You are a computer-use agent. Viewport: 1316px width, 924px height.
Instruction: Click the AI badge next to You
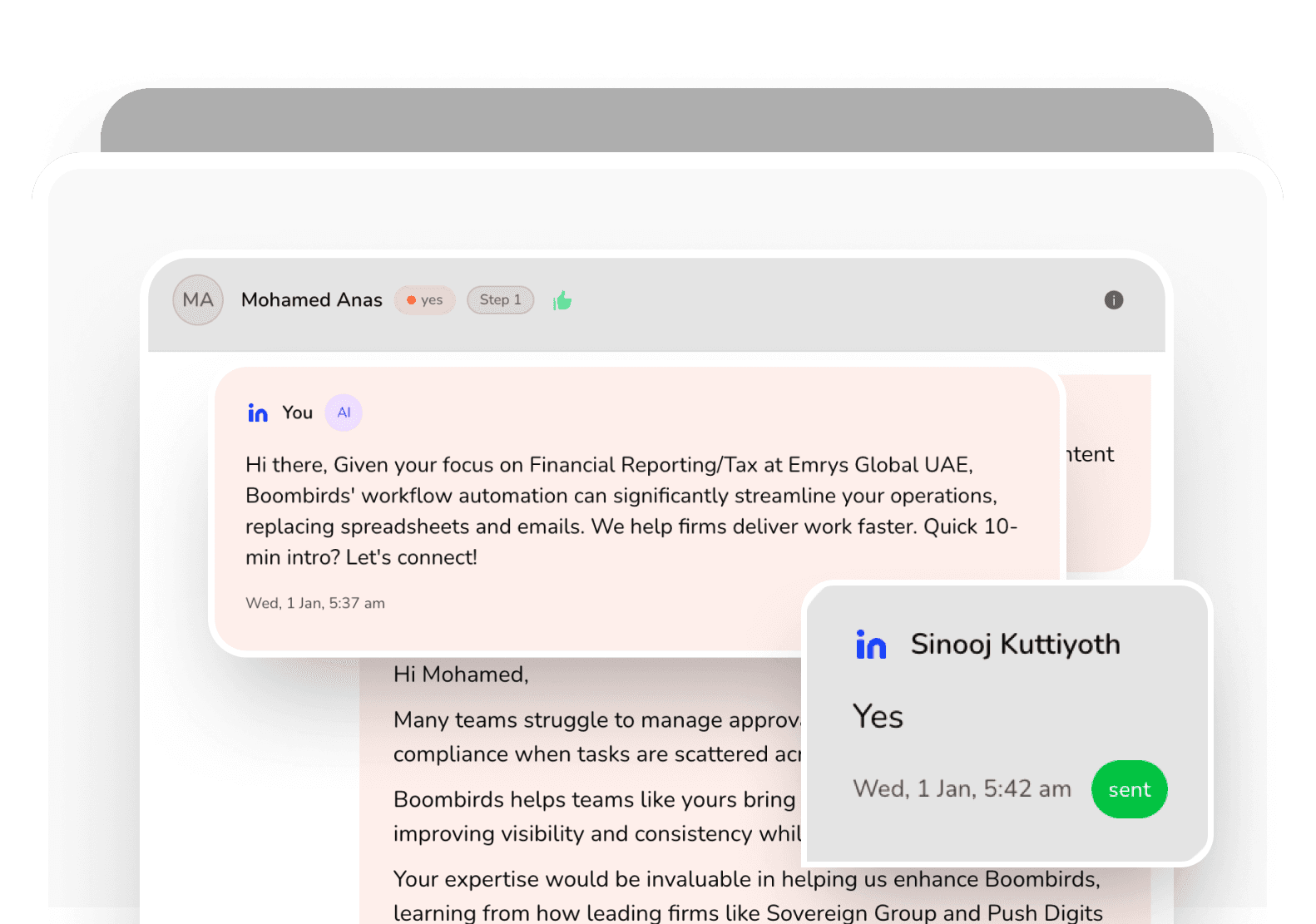344,413
